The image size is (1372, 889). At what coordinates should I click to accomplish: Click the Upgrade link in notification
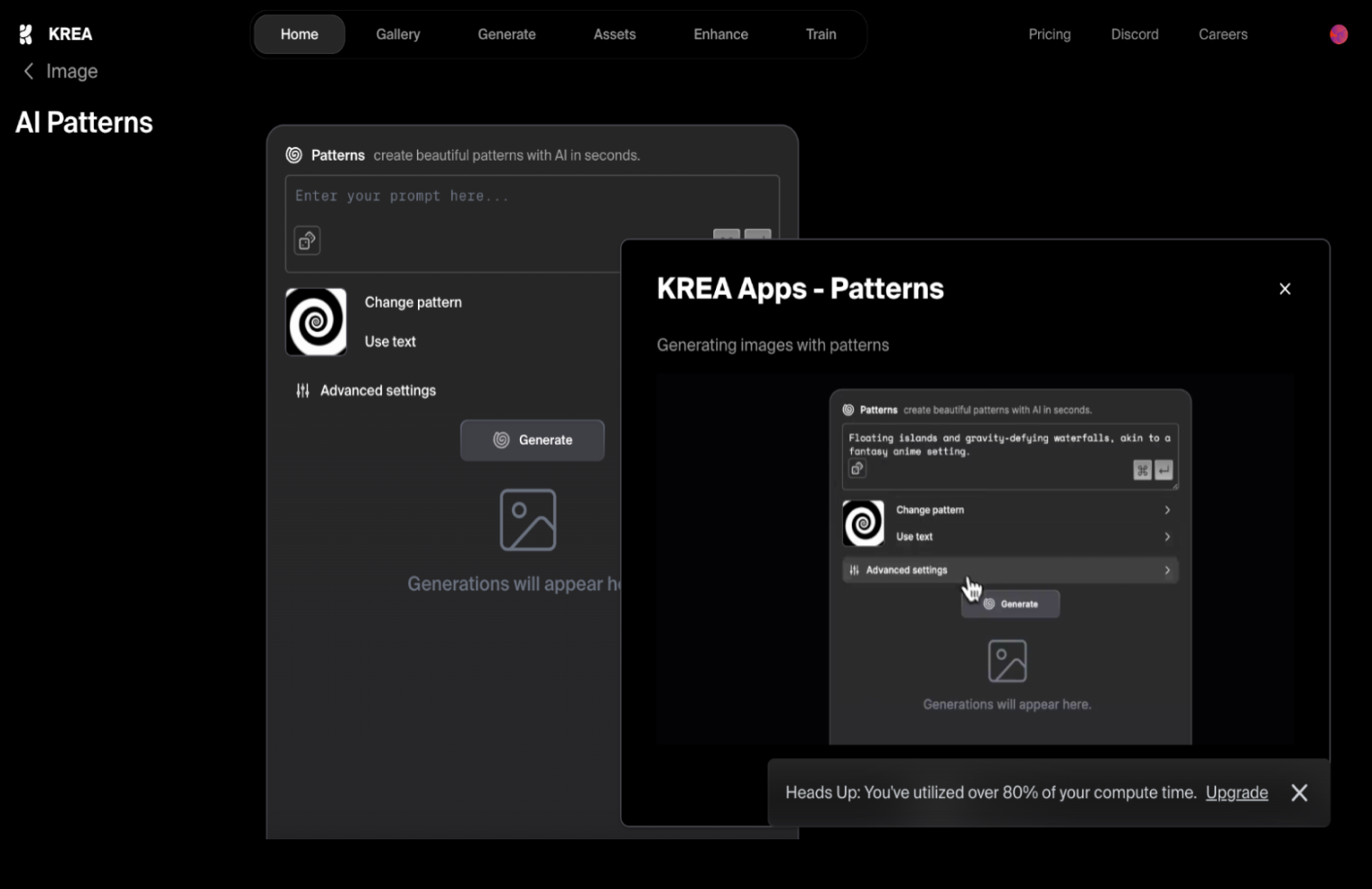(x=1237, y=792)
